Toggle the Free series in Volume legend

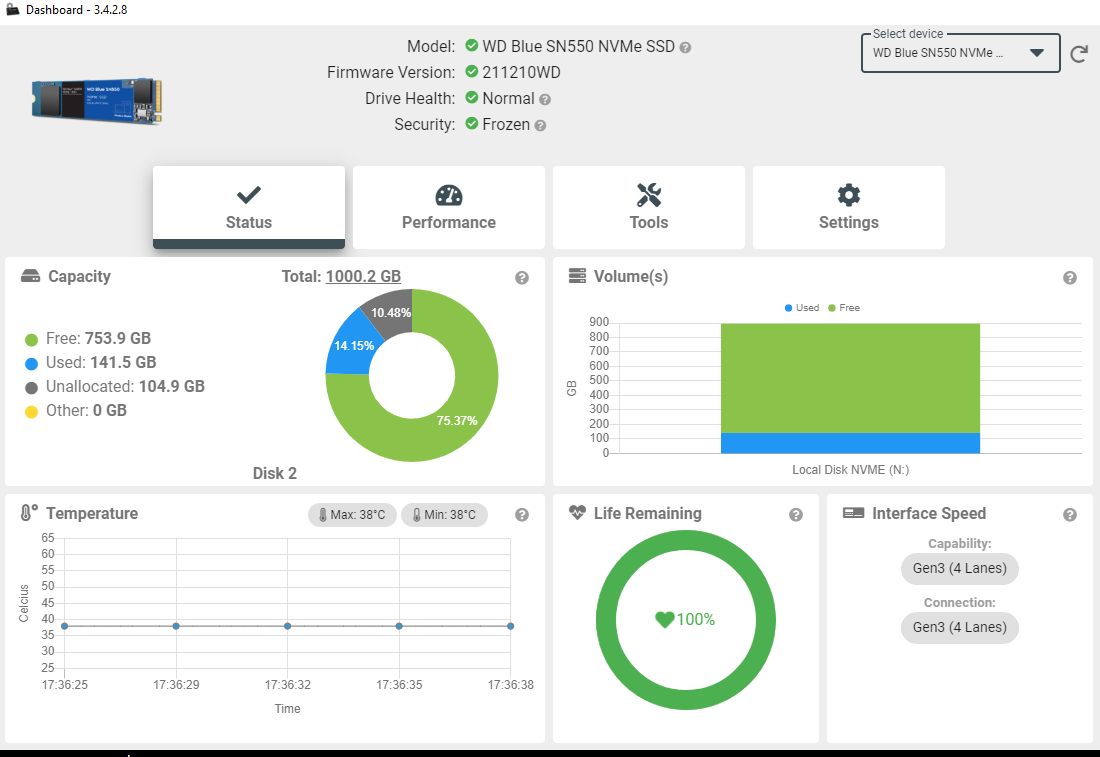(843, 308)
